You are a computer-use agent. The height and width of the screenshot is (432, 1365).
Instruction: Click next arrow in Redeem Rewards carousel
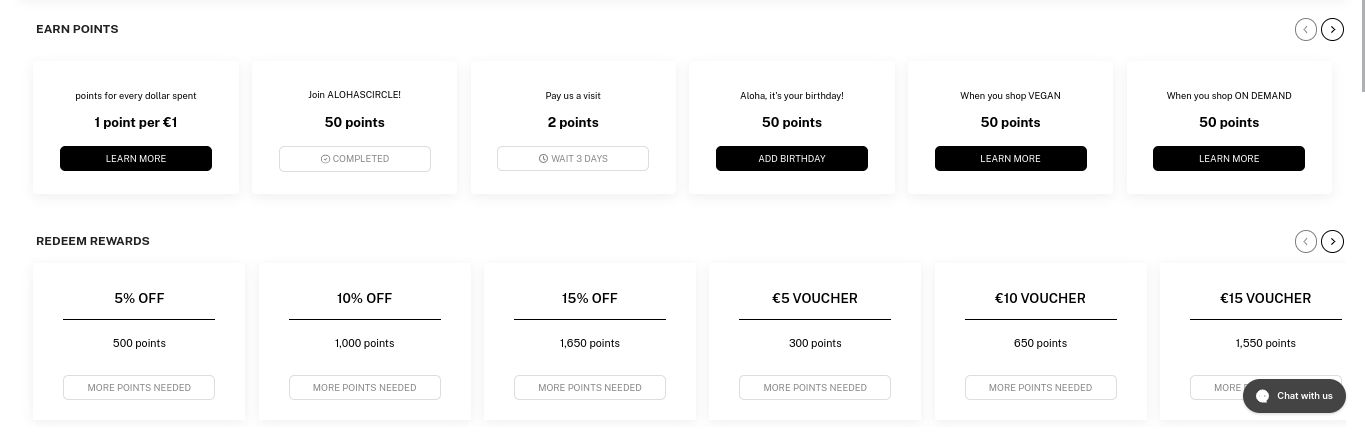tap(1332, 241)
